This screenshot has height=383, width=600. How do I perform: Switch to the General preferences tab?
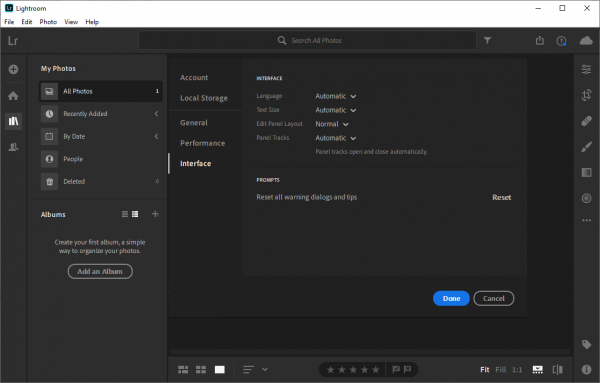[194, 122]
